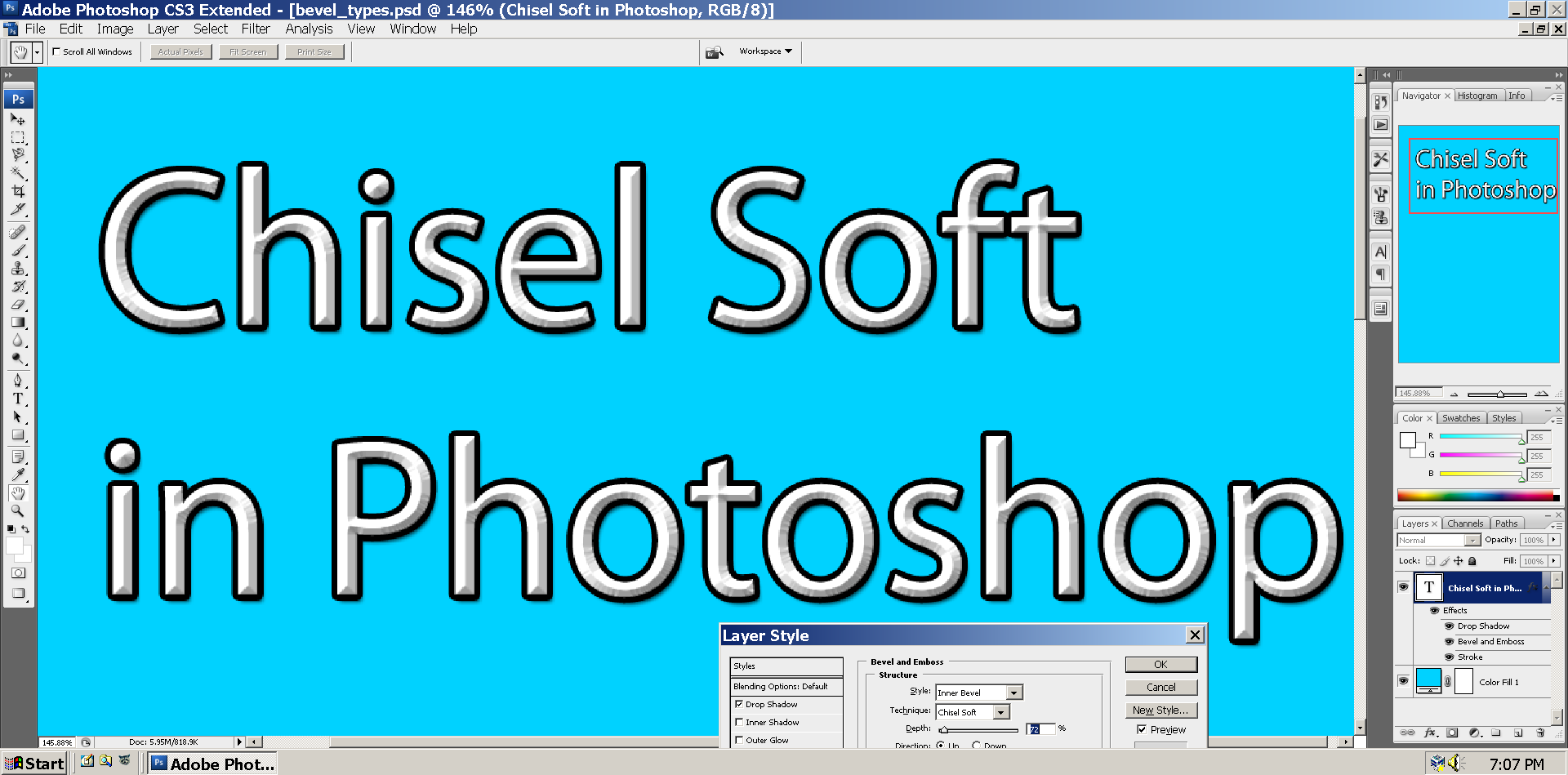This screenshot has height=775, width=1568.
Task: Select the Eyedropper tool
Action: (x=17, y=474)
